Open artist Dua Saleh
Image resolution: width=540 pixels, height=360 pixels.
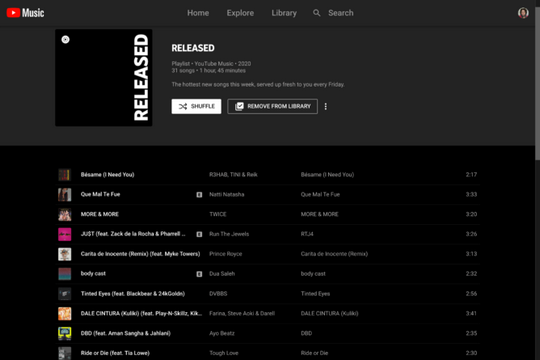222,274
